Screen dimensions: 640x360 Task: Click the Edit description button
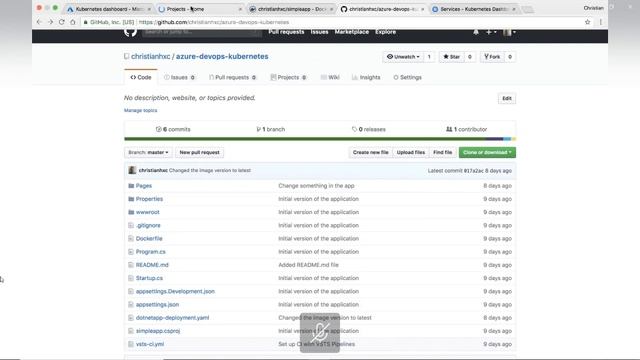(507, 98)
